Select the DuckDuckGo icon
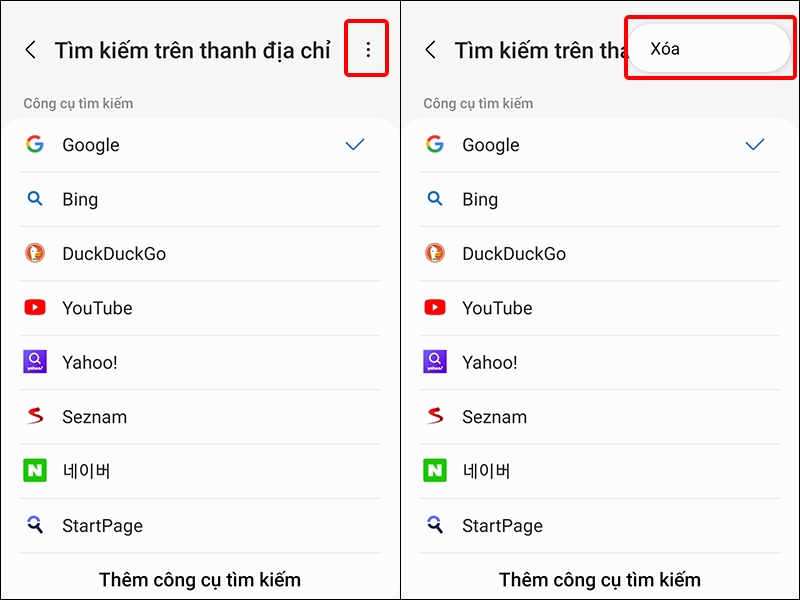The height and width of the screenshot is (600, 800). pyautogui.click(x=34, y=253)
